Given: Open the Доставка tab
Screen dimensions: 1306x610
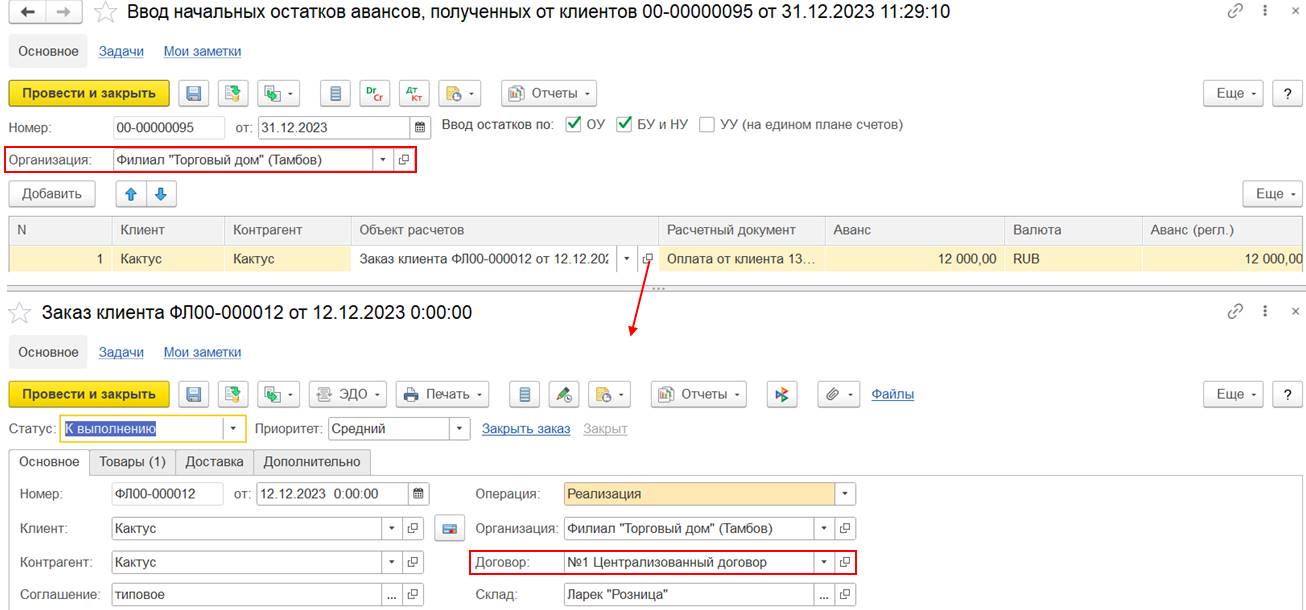Looking at the screenshot, I should [214, 462].
